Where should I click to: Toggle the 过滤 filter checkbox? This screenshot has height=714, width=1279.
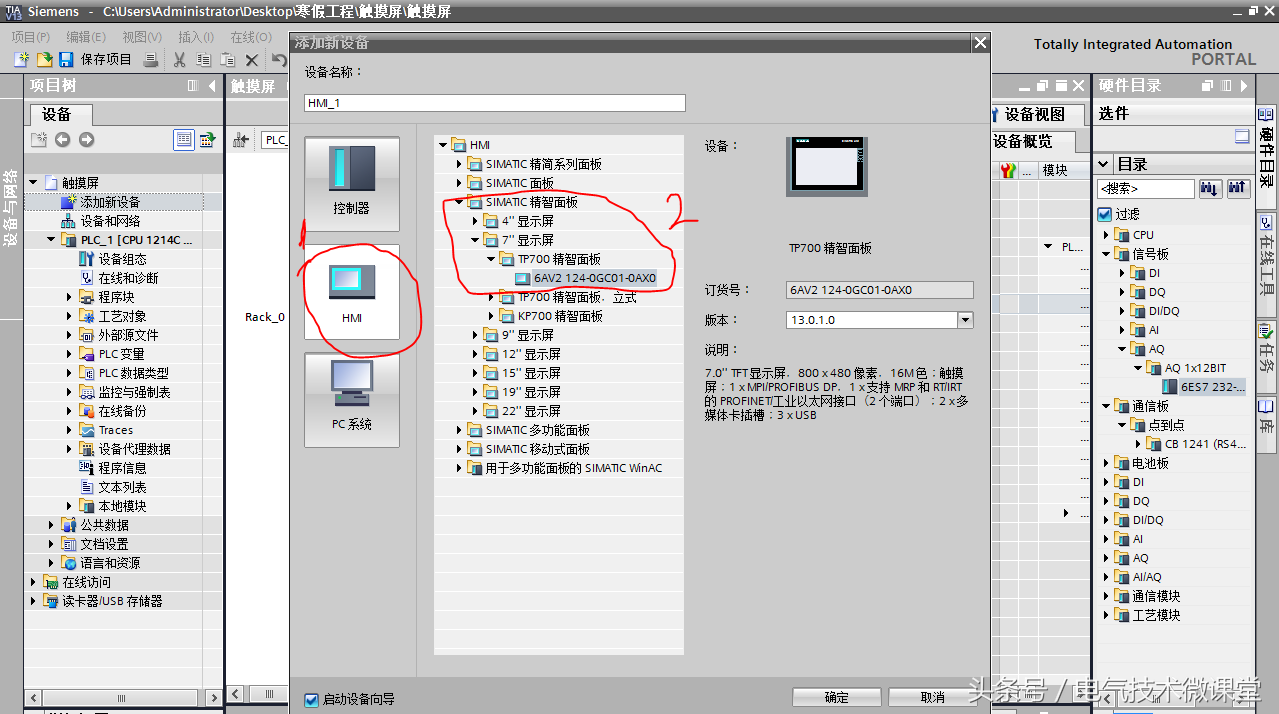tap(1104, 214)
